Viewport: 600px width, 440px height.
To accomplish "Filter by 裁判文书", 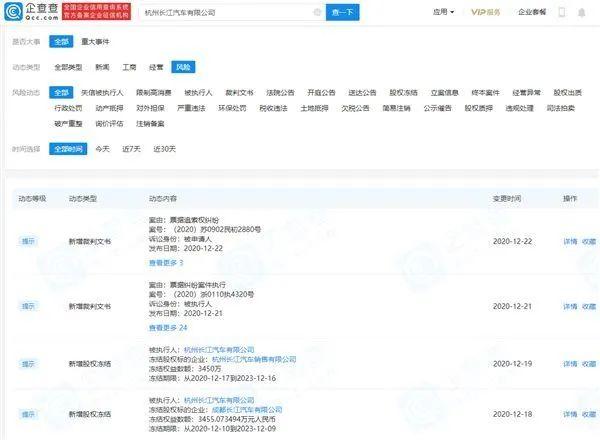I will [x=239, y=93].
